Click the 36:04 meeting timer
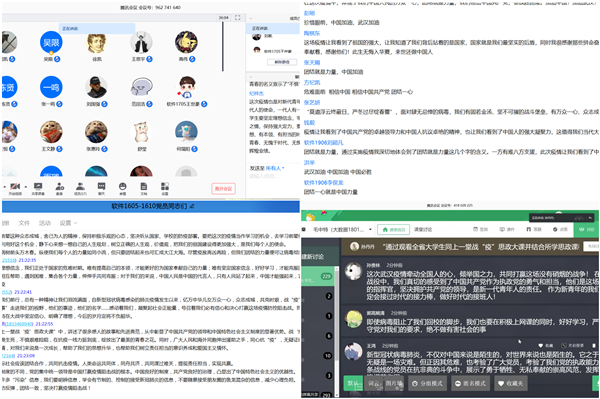600x399 pixels. (223, 18)
